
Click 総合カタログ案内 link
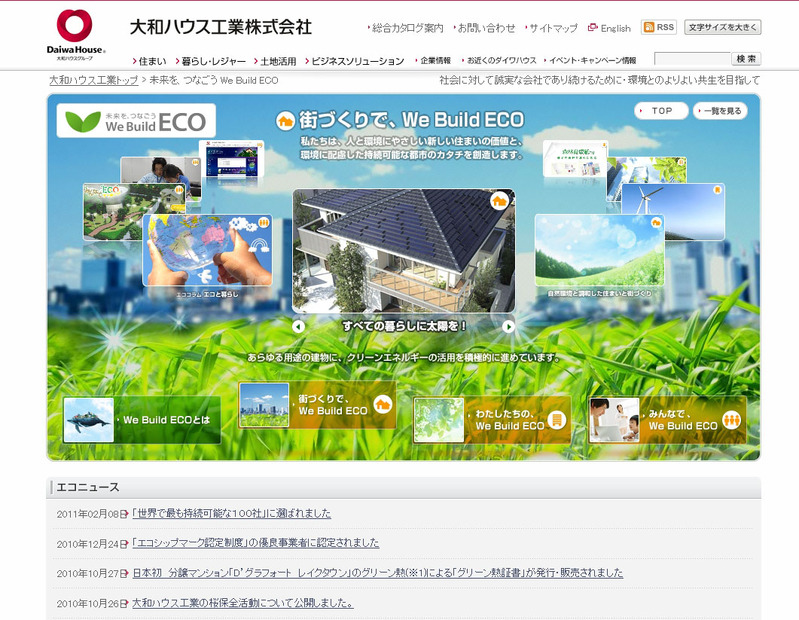[x=406, y=28]
